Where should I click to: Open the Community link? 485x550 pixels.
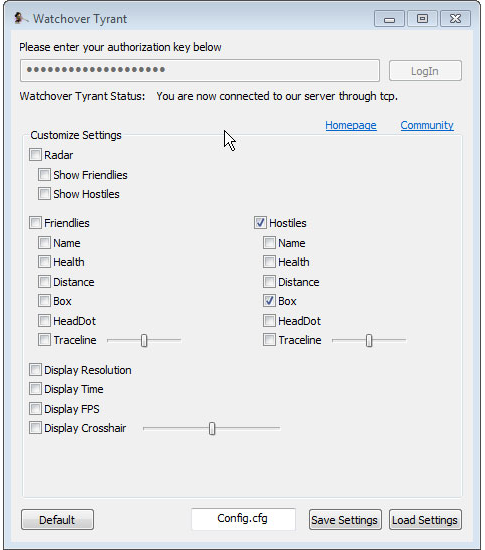point(427,125)
